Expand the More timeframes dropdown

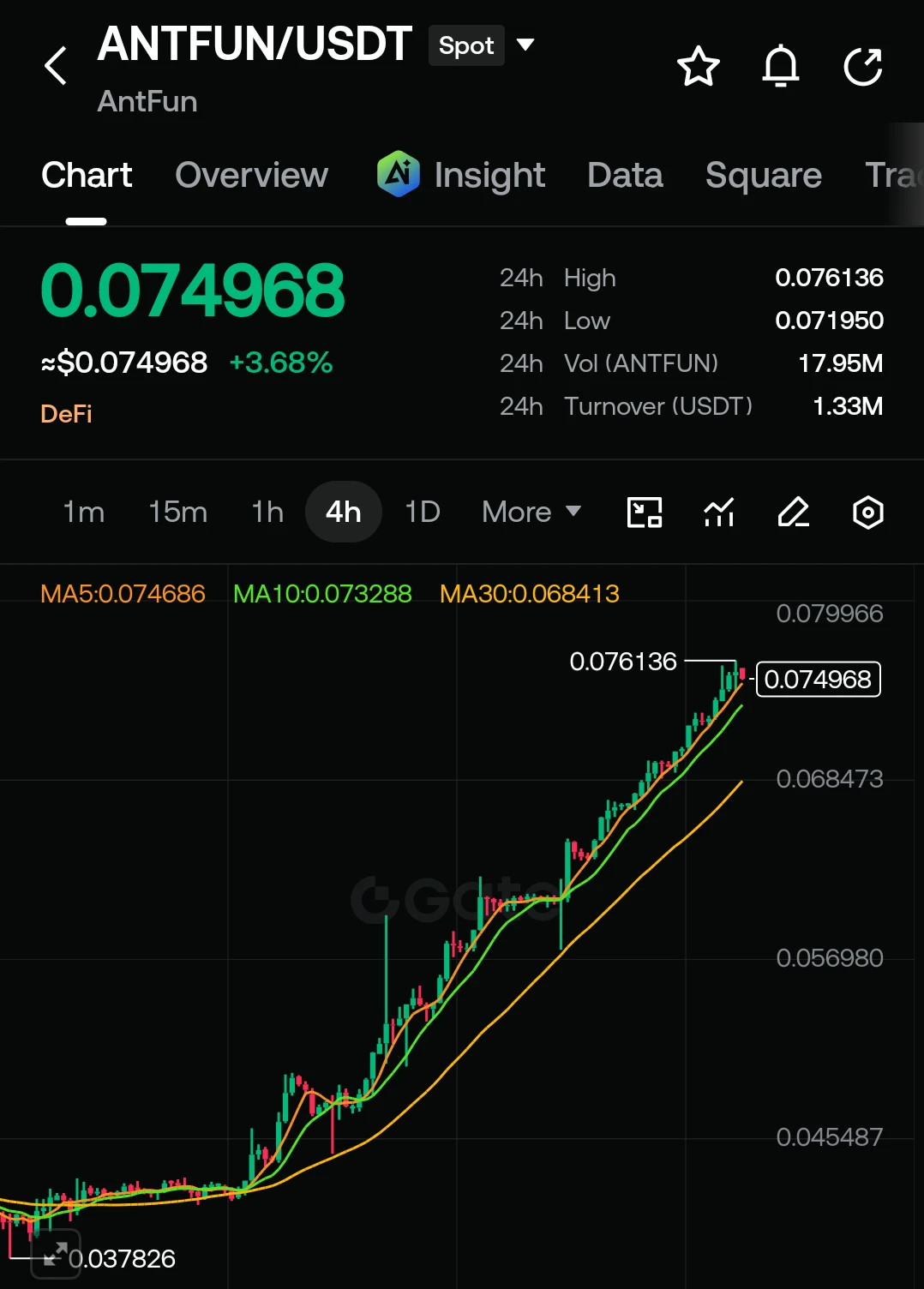coord(531,512)
